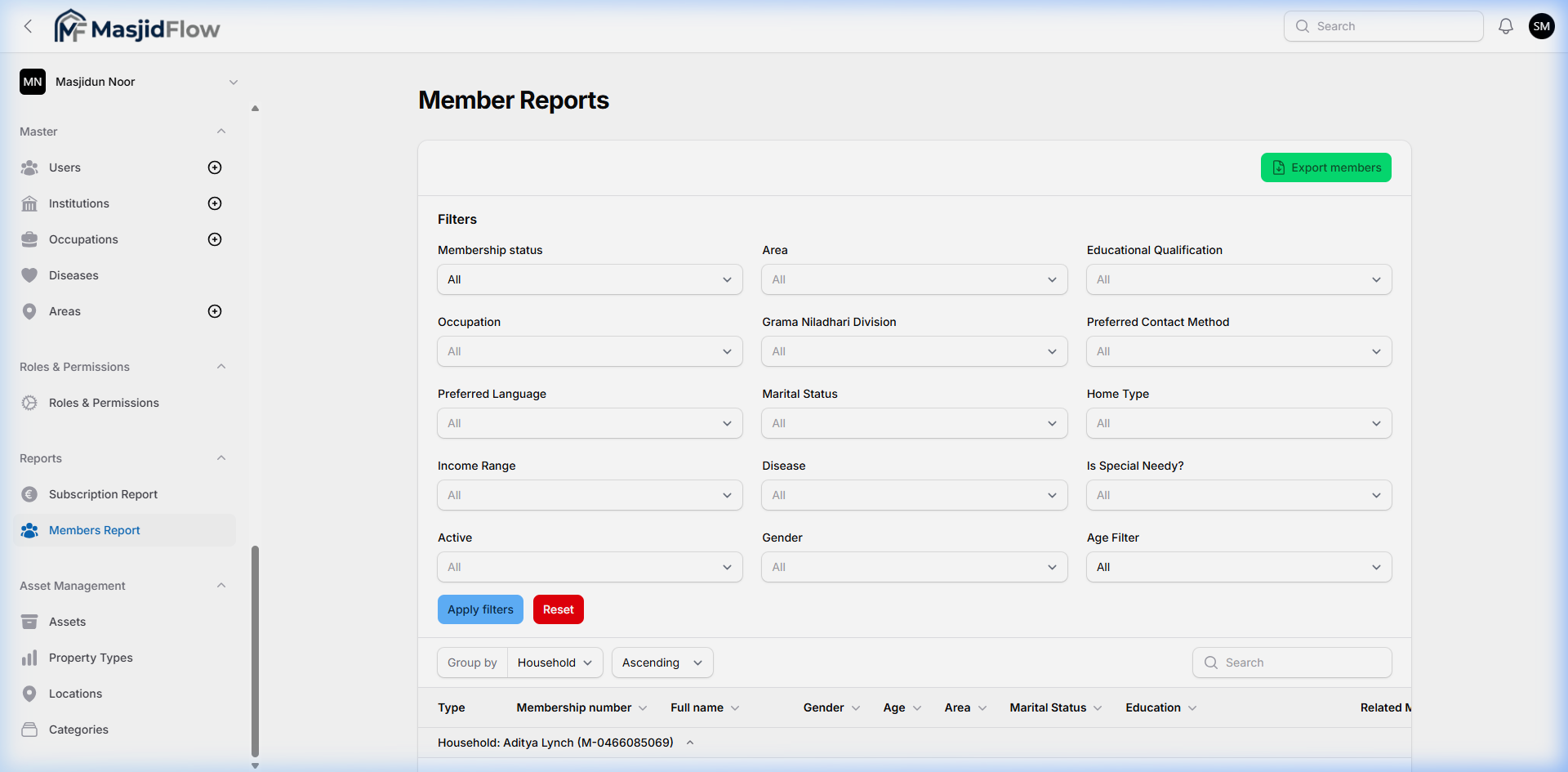The width and height of the screenshot is (1568, 772).
Task: Collapse the Aditya Lynch household row
Action: click(x=690, y=742)
